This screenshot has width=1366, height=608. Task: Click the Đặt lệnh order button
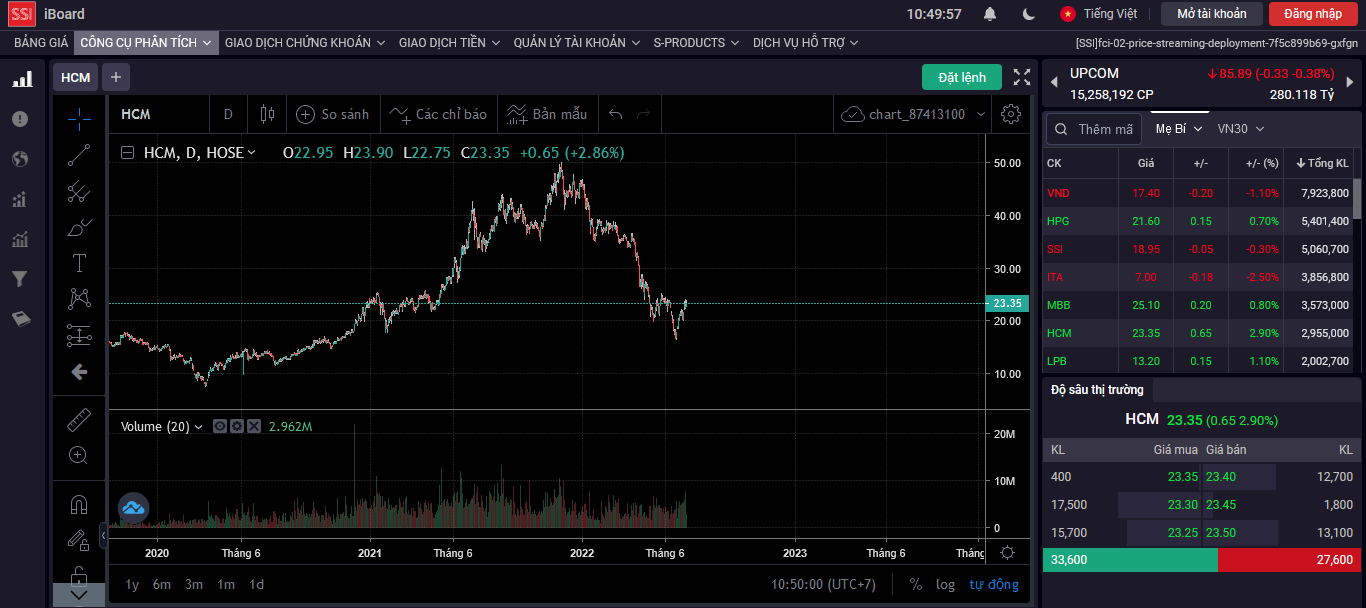pos(961,77)
